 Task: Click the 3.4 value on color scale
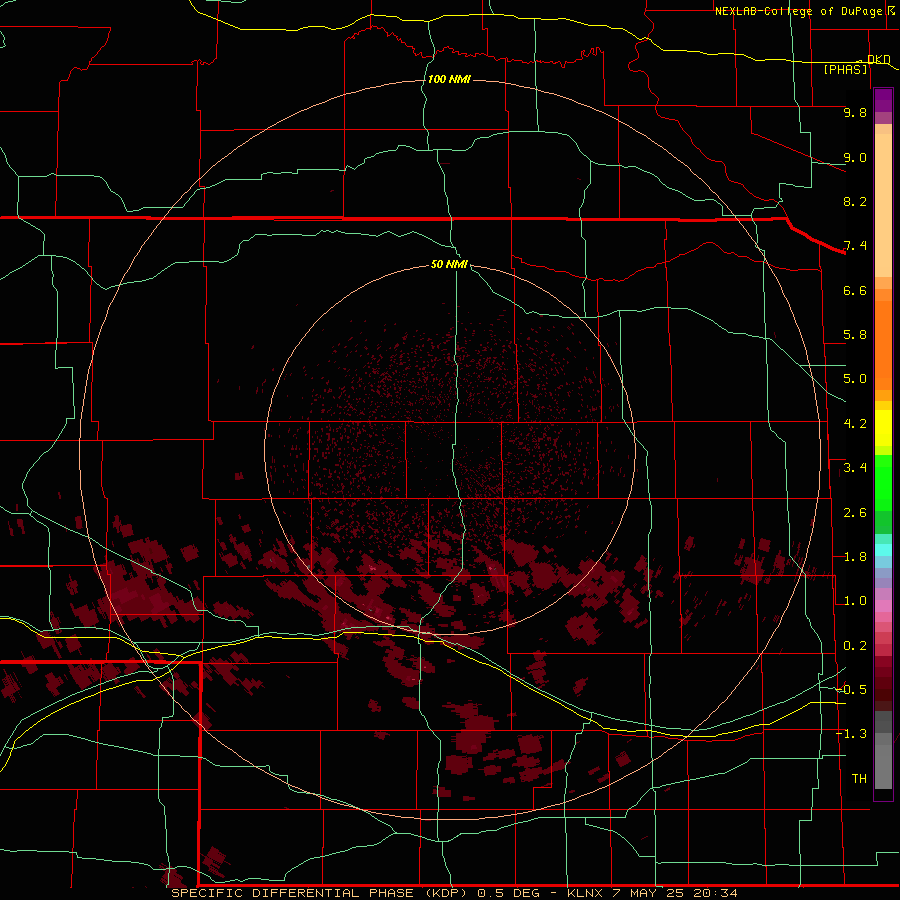tap(855, 468)
